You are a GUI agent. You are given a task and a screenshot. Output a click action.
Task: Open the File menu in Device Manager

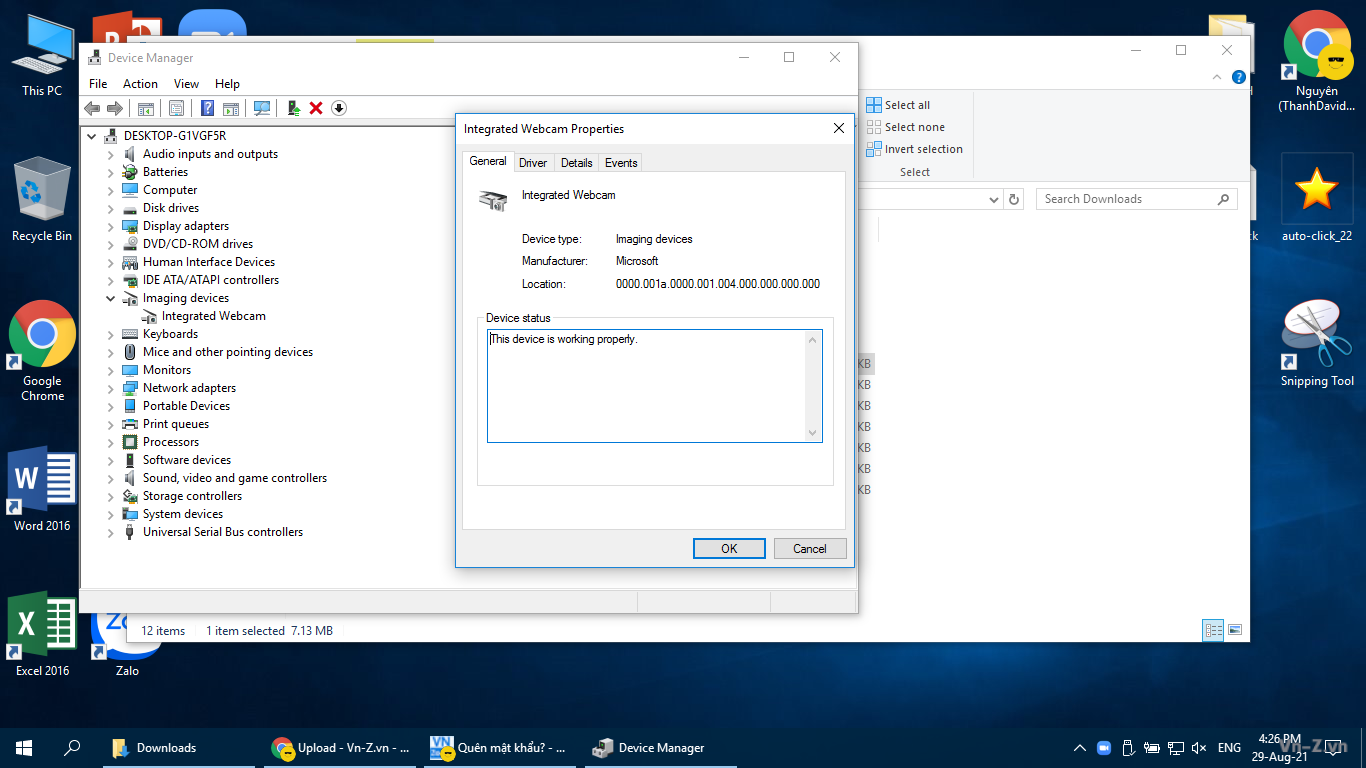pos(98,84)
